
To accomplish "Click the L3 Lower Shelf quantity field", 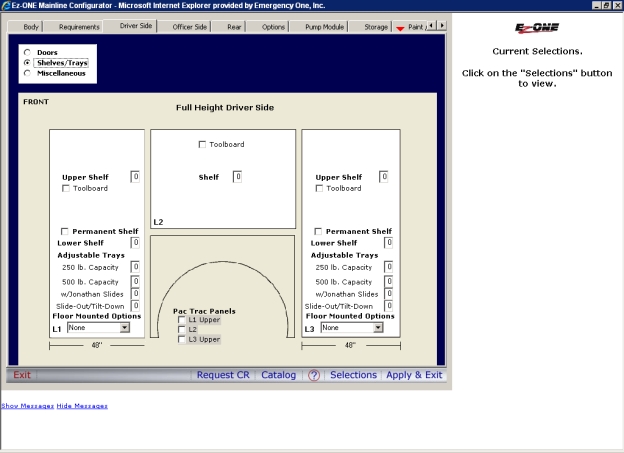I will 389,243.
